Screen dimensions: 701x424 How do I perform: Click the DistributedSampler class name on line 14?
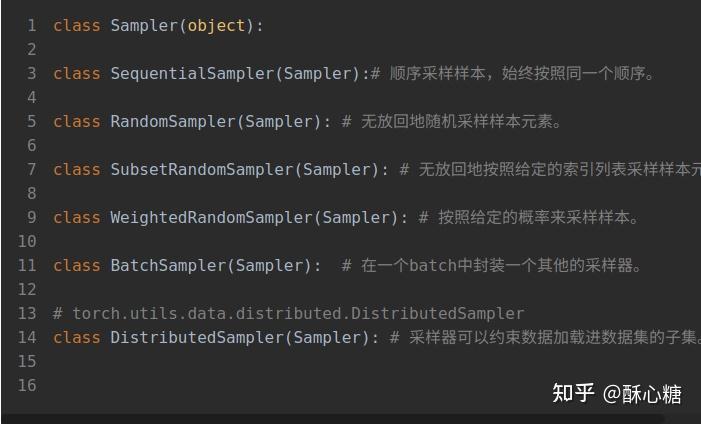coord(197,337)
